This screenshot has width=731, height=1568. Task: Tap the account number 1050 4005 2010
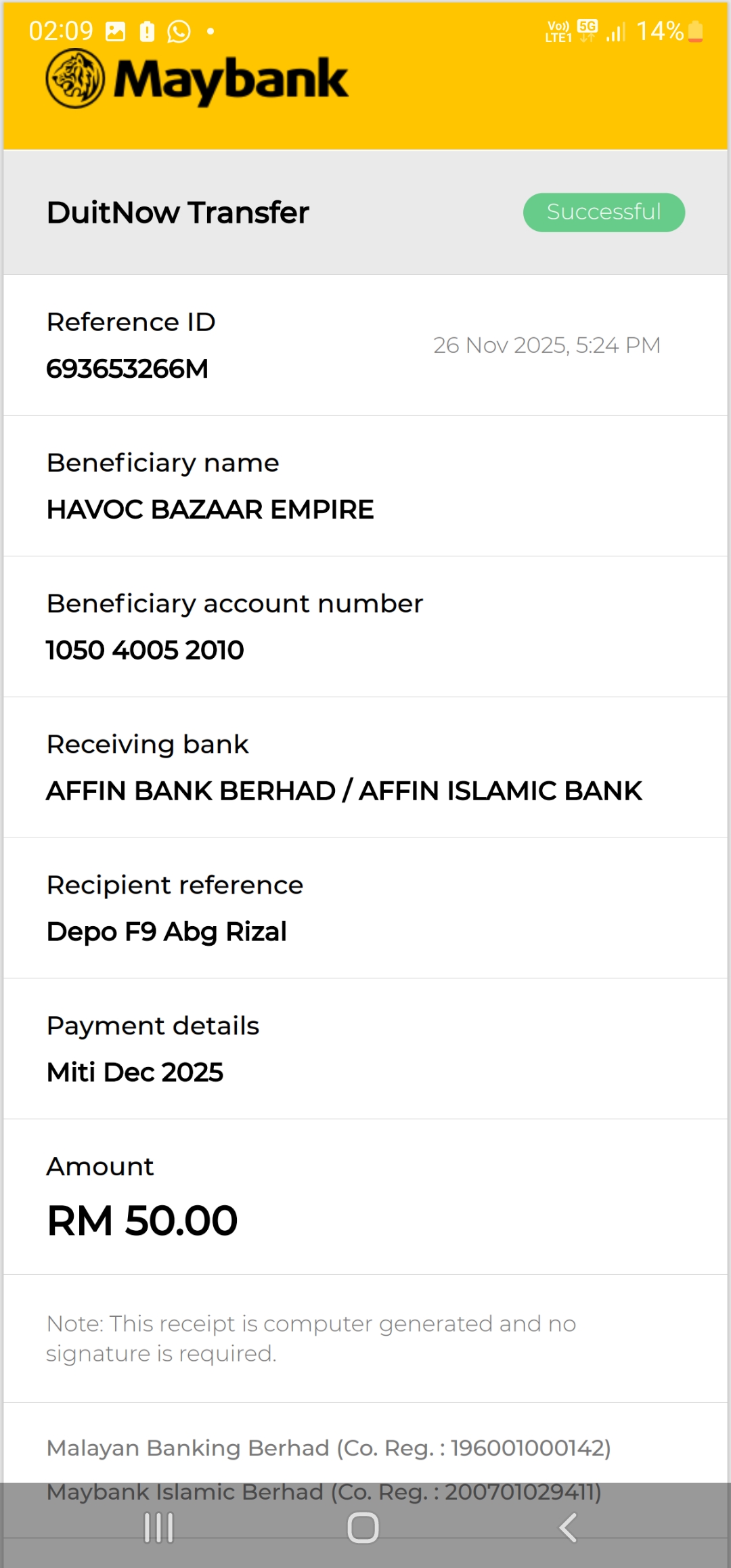pyautogui.click(x=145, y=651)
